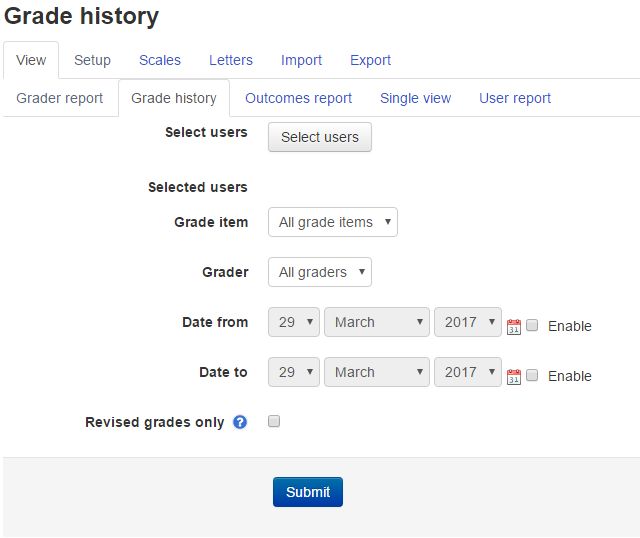Open the Scales tab
The height and width of the screenshot is (538, 640).
160,60
